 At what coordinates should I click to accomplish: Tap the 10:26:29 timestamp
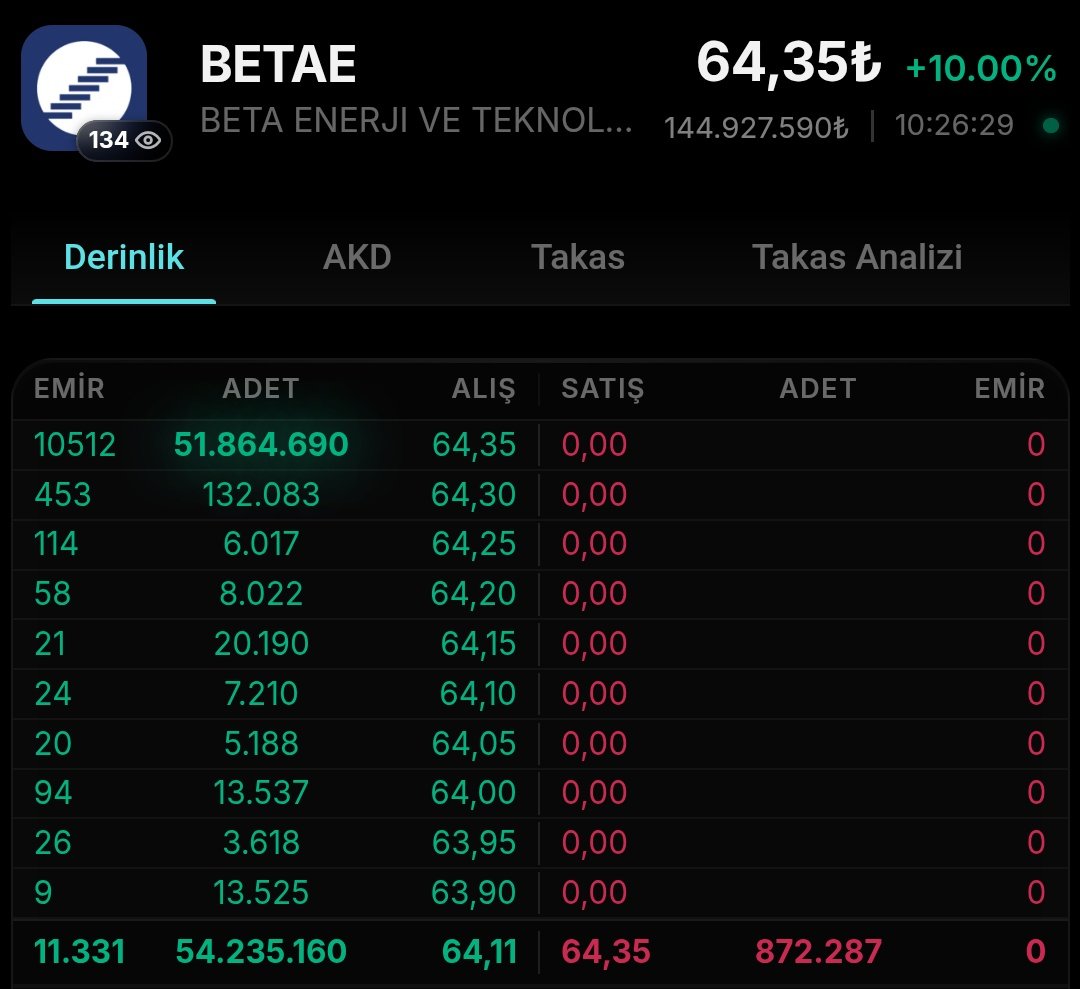coord(954,125)
